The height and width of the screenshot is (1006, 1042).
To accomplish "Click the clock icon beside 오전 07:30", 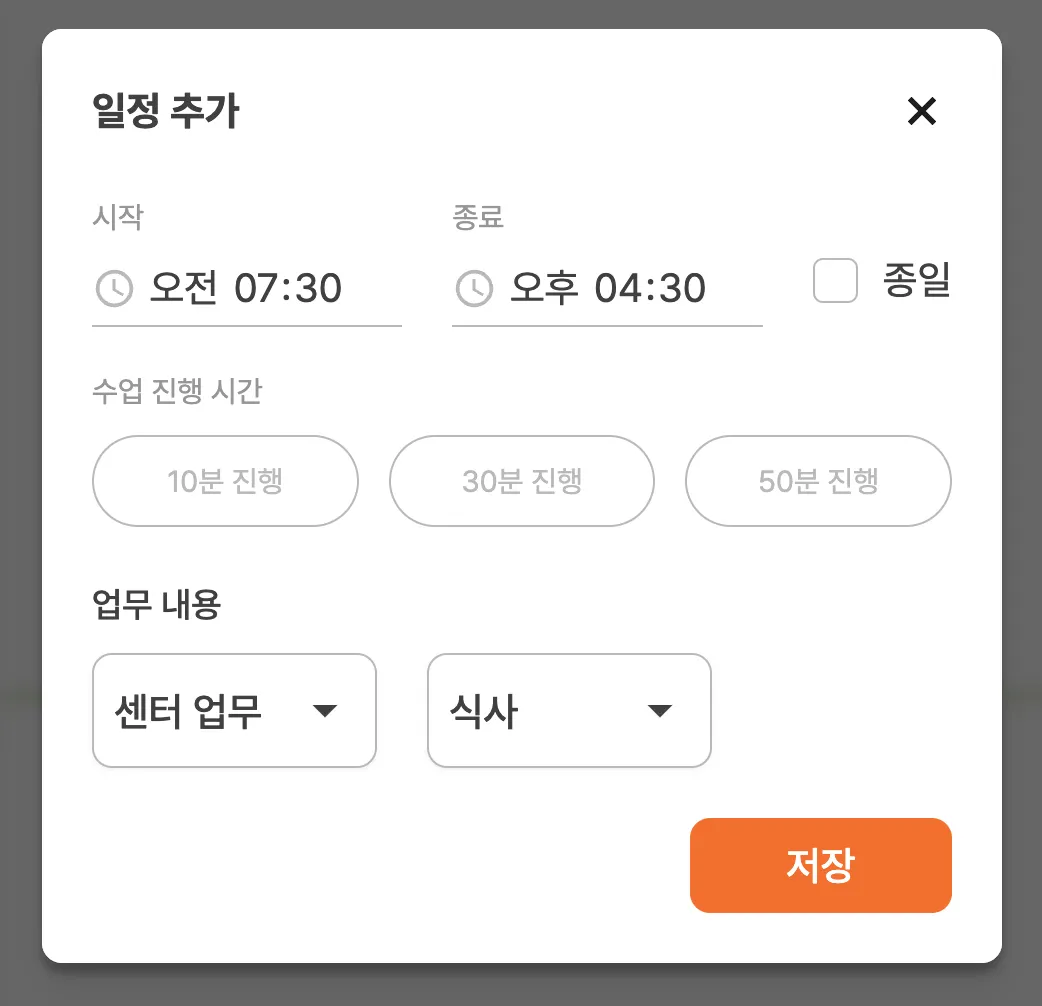I will [114, 289].
